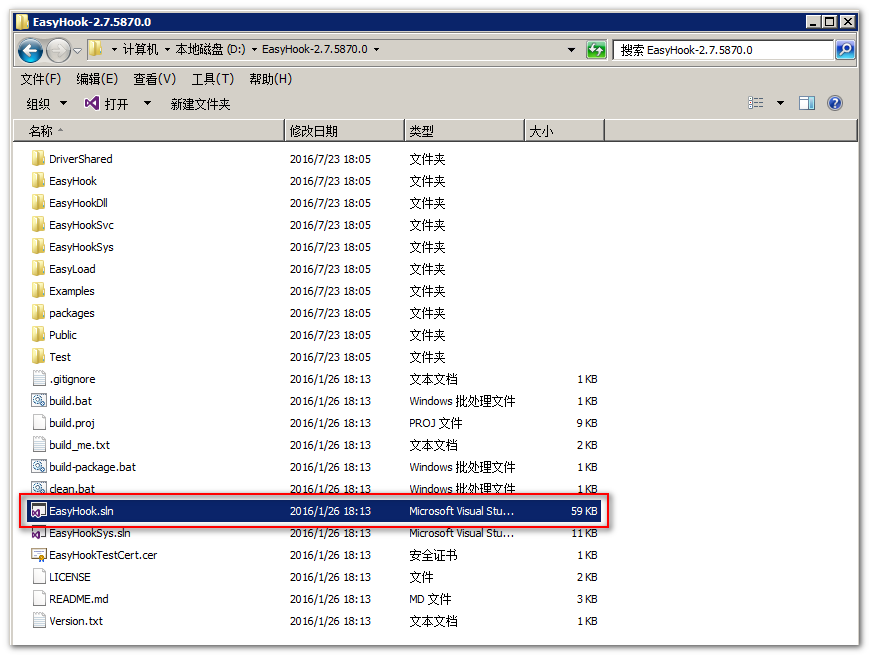Select the EasyHookSys folder icon

pyautogui.click(x=38, y=247)
